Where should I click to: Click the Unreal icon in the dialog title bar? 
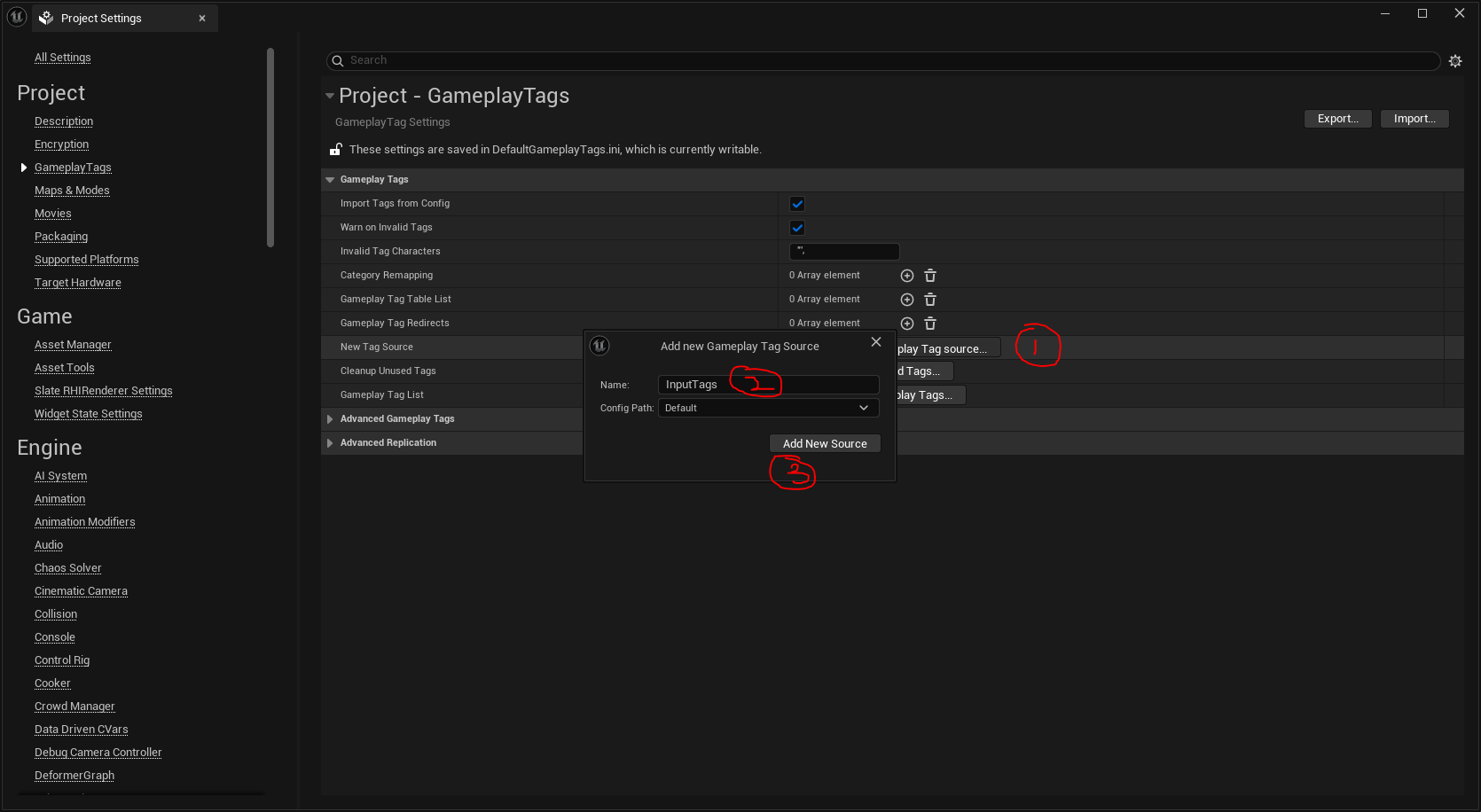[599, 346]
